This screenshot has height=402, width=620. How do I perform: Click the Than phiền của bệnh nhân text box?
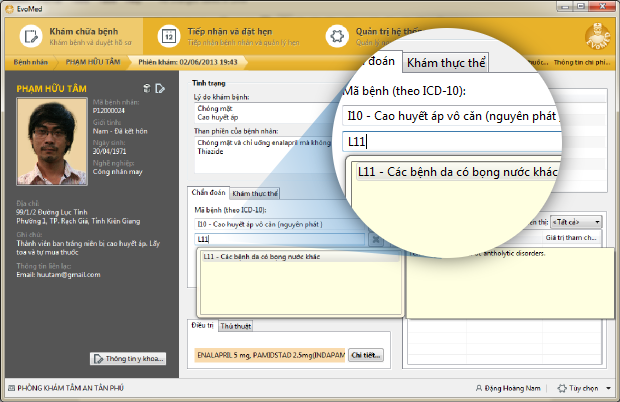tap(263, 155)
